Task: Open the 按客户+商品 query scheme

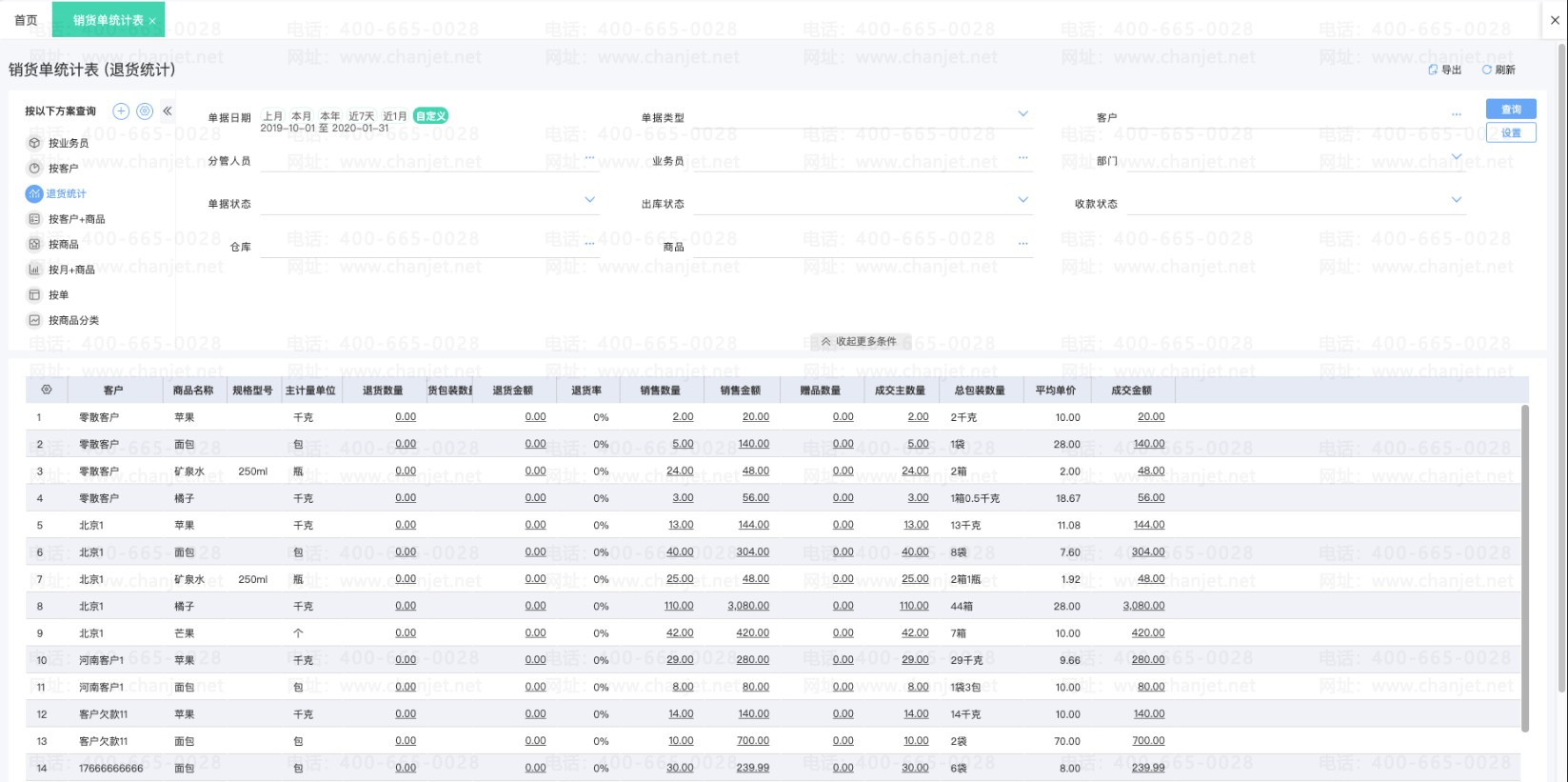Action: 77,219
